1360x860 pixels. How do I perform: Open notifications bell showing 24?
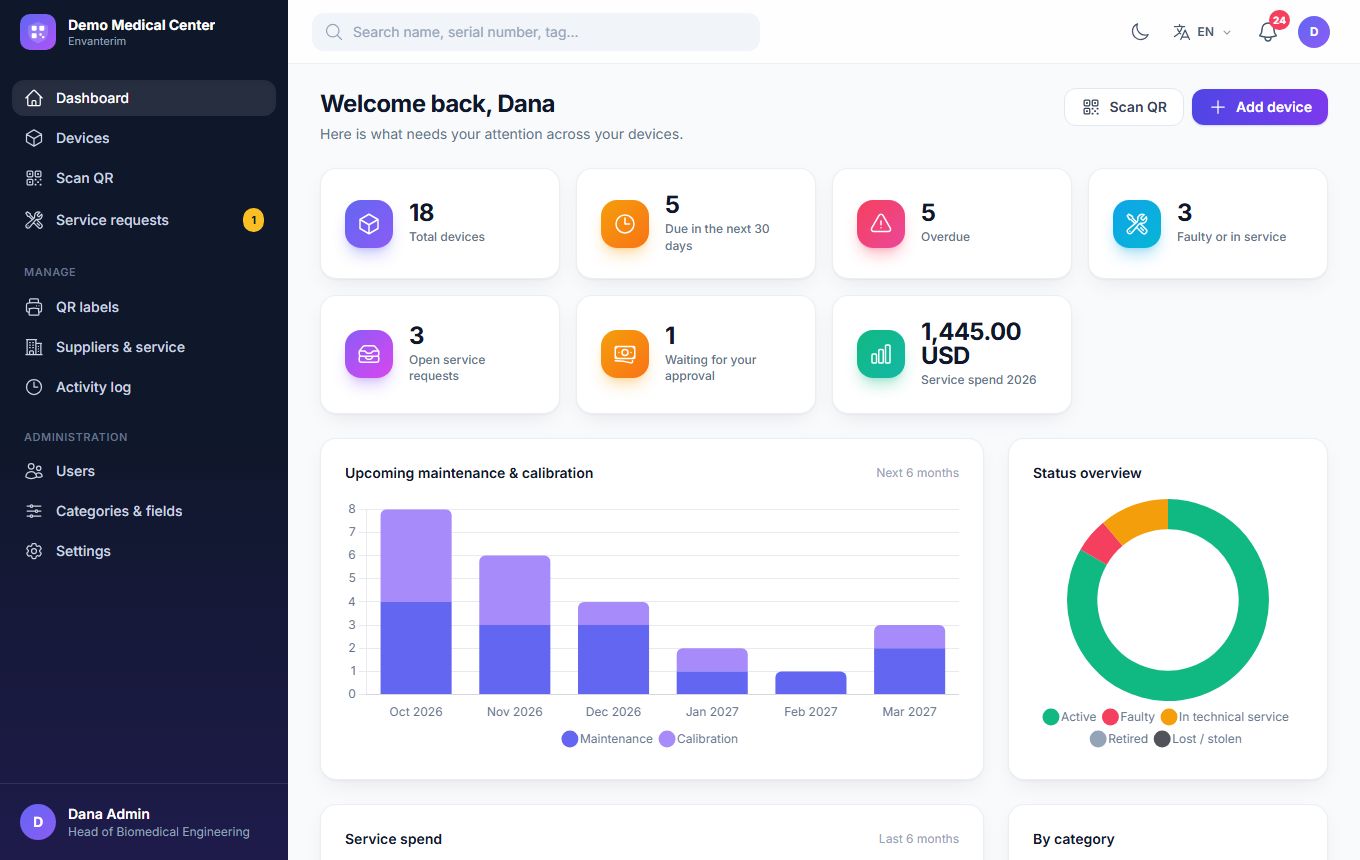[1268, 32]
